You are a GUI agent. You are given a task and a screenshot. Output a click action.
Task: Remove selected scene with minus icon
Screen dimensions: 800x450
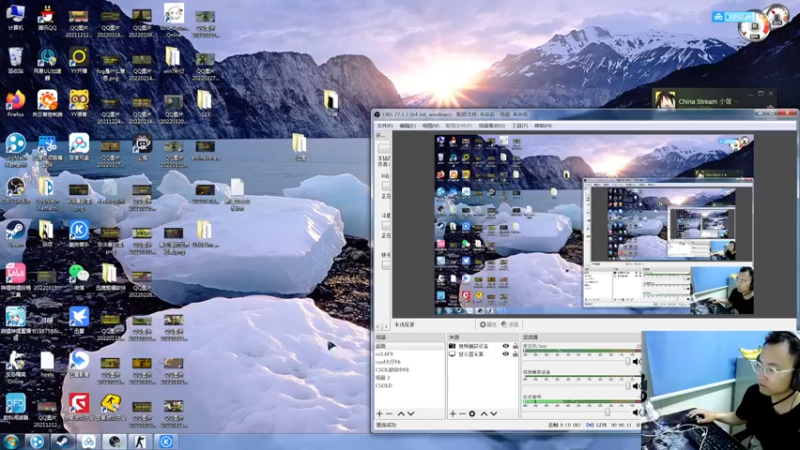point(389,413)
